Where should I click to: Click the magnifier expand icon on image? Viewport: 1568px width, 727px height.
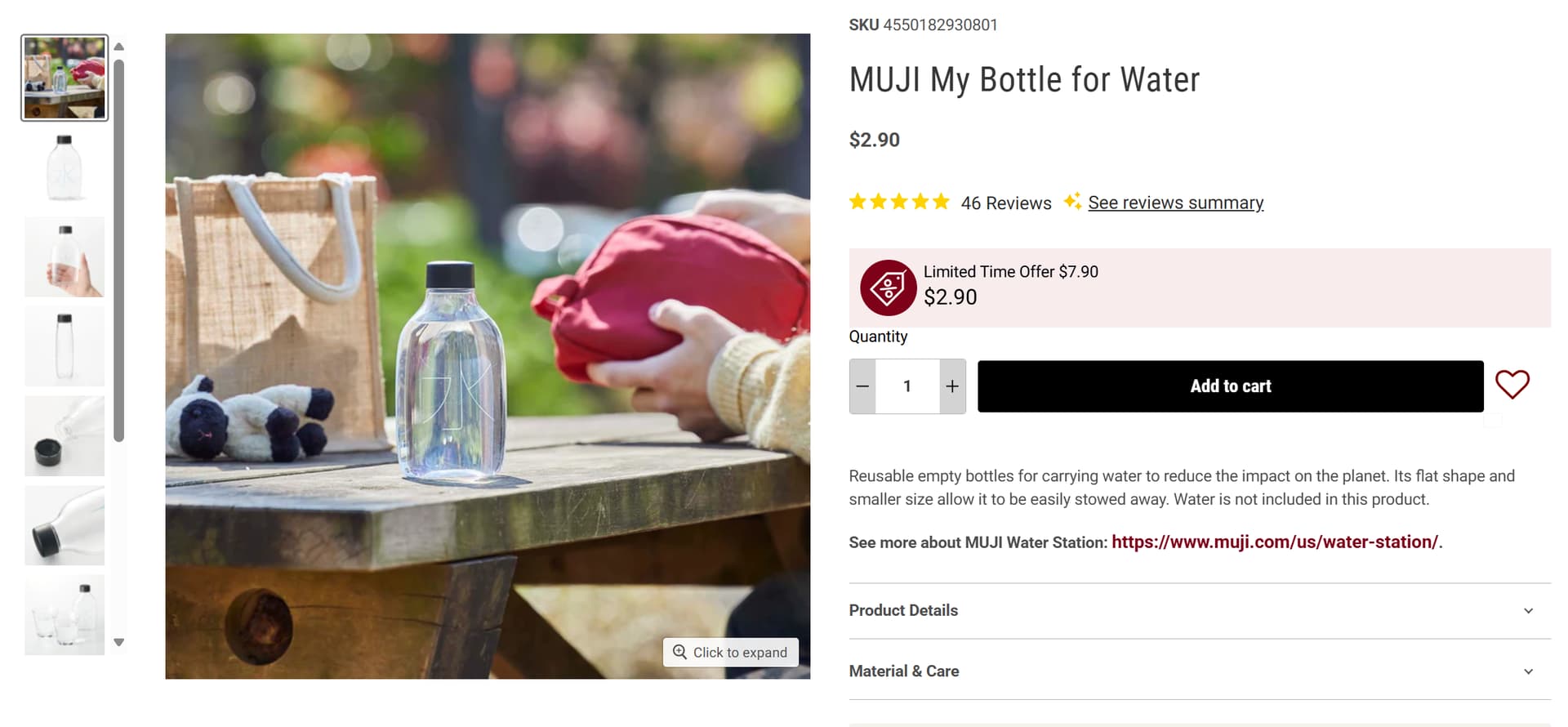(679, 652)
